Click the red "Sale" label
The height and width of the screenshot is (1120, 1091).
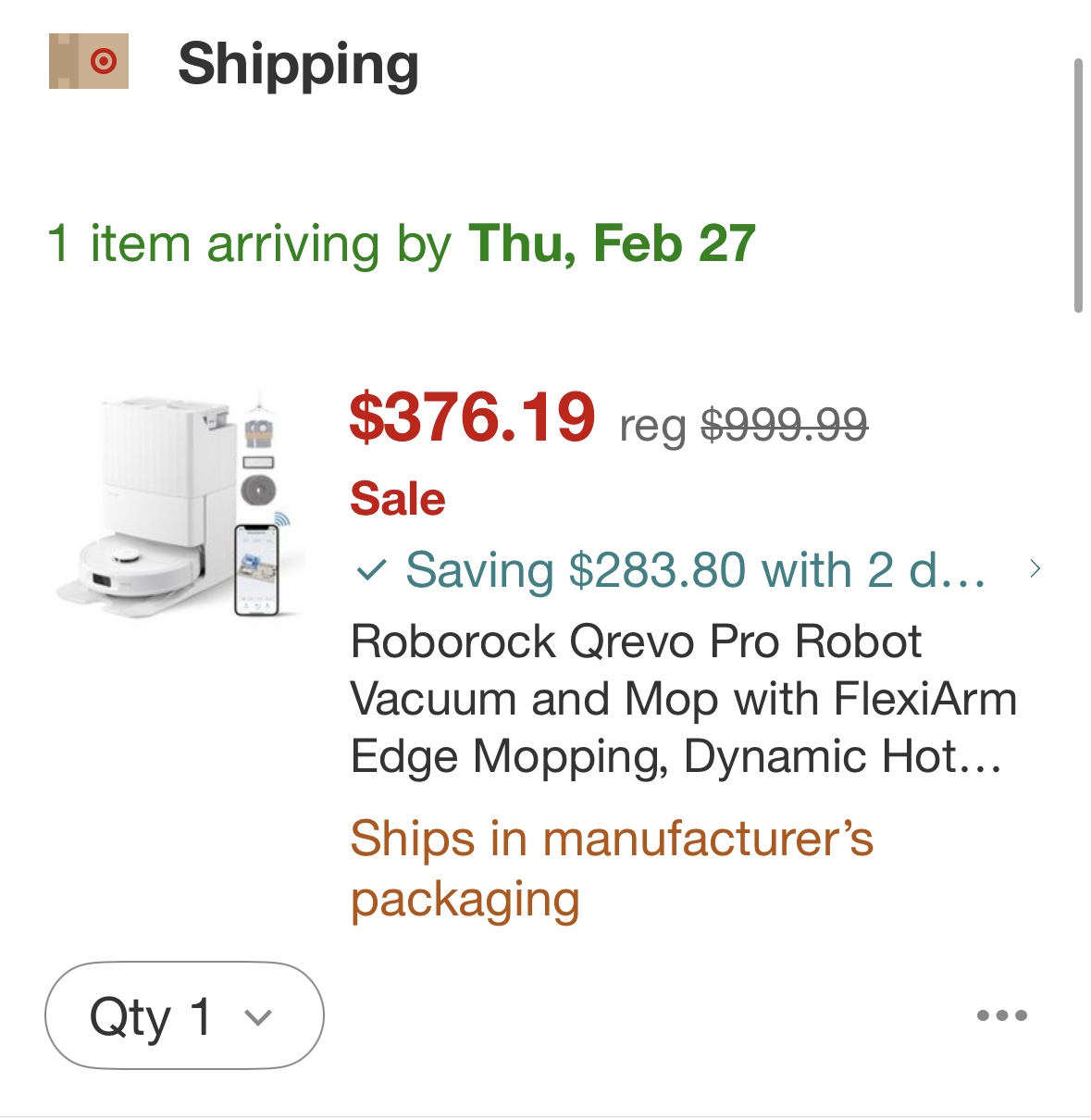pos(398,499)
